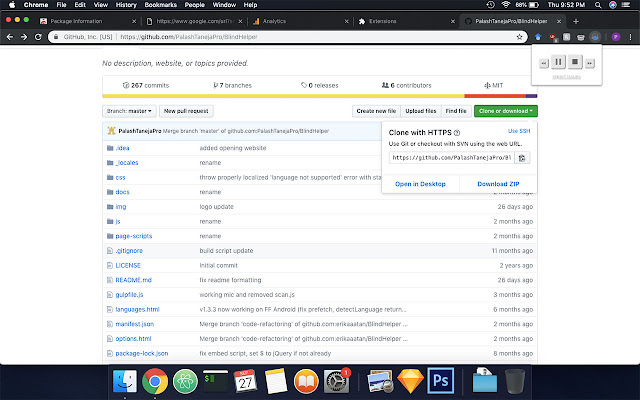The image size is (640, 400).
Task: View the 6 contributors link
Action: [x=407, y=85]
